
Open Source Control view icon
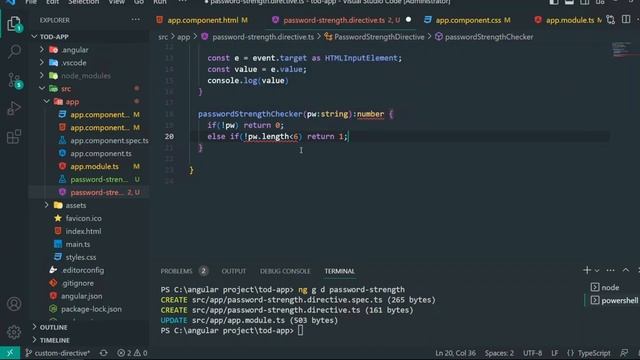click(15, 80)
